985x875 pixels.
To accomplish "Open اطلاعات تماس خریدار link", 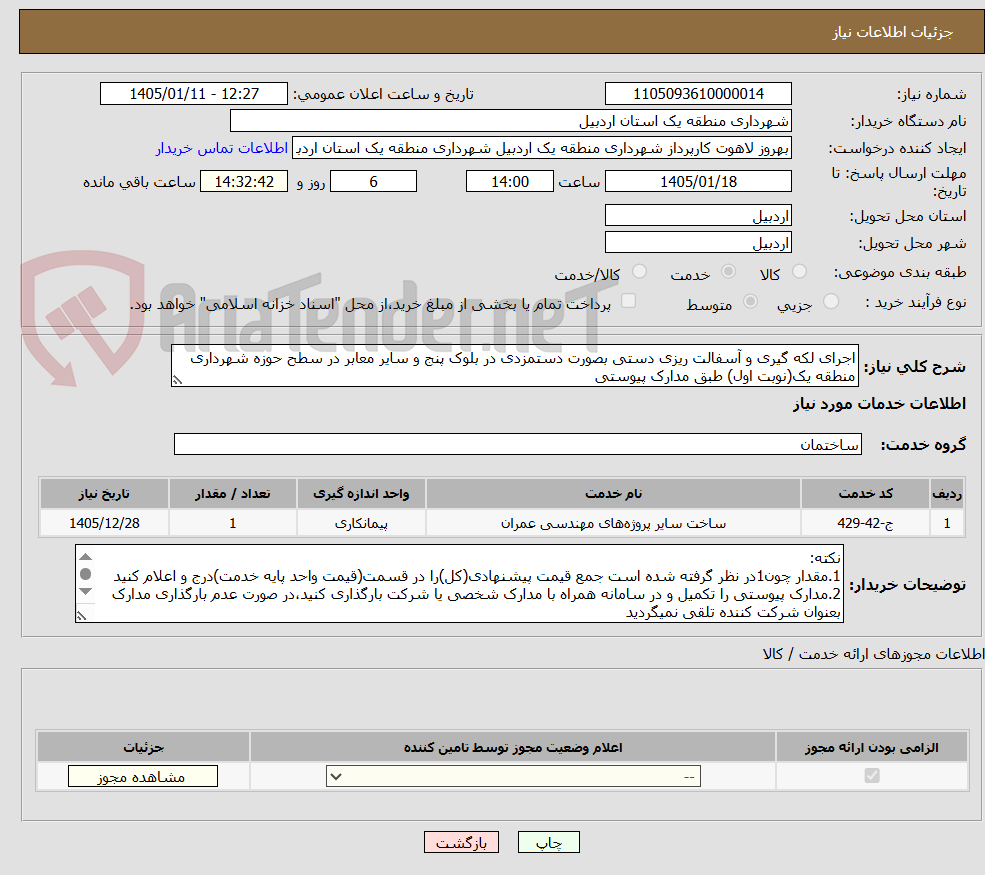I will (x=222, y=148).
